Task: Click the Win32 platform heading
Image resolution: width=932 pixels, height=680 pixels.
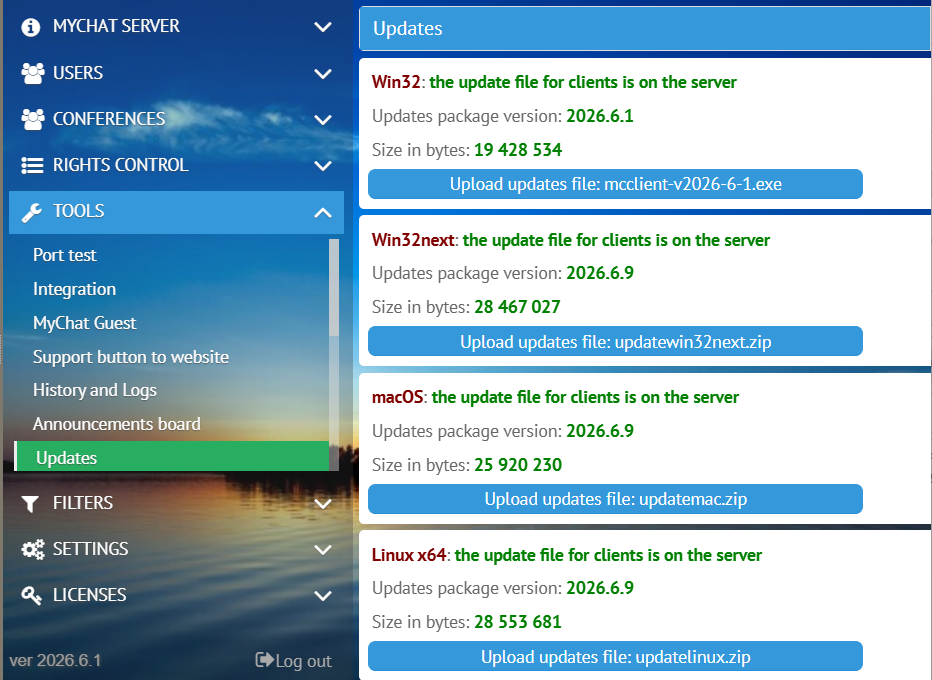Action: [x=396, y=82]
